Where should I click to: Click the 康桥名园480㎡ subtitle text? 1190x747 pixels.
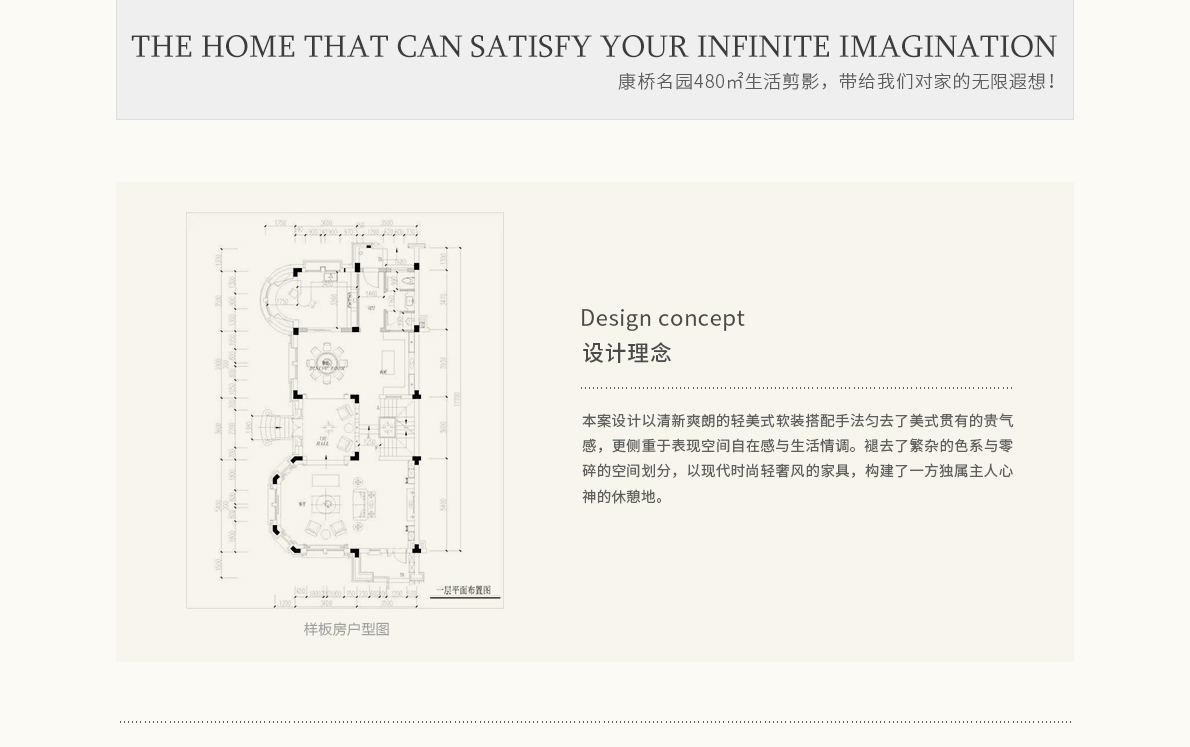[836, 82]
